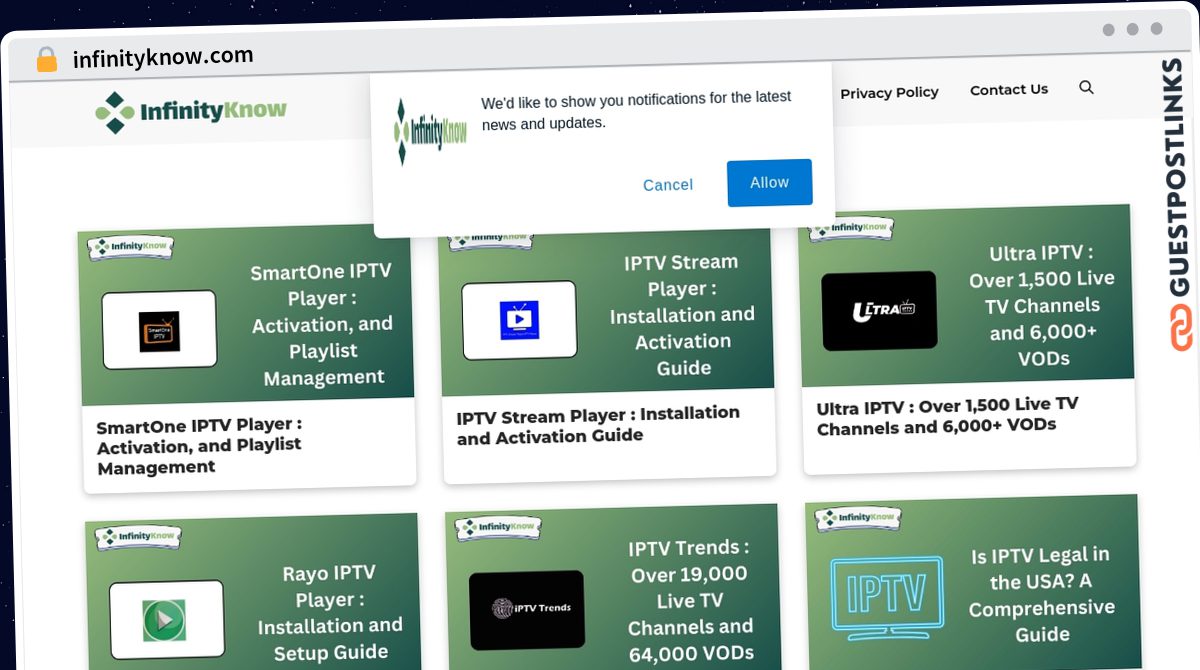This screenshot has height=670, width=1200.
Task: Click the InfinityKnow badge on Rayo IPTV card
Action: pyautogui.click(x=139, y=536)
